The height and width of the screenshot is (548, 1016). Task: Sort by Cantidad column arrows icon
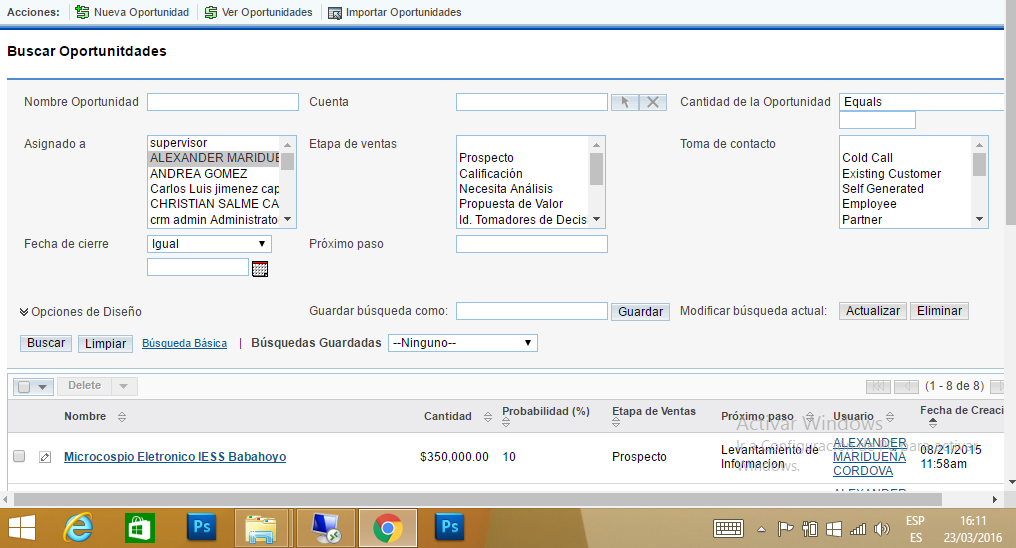tap(488, 417)
